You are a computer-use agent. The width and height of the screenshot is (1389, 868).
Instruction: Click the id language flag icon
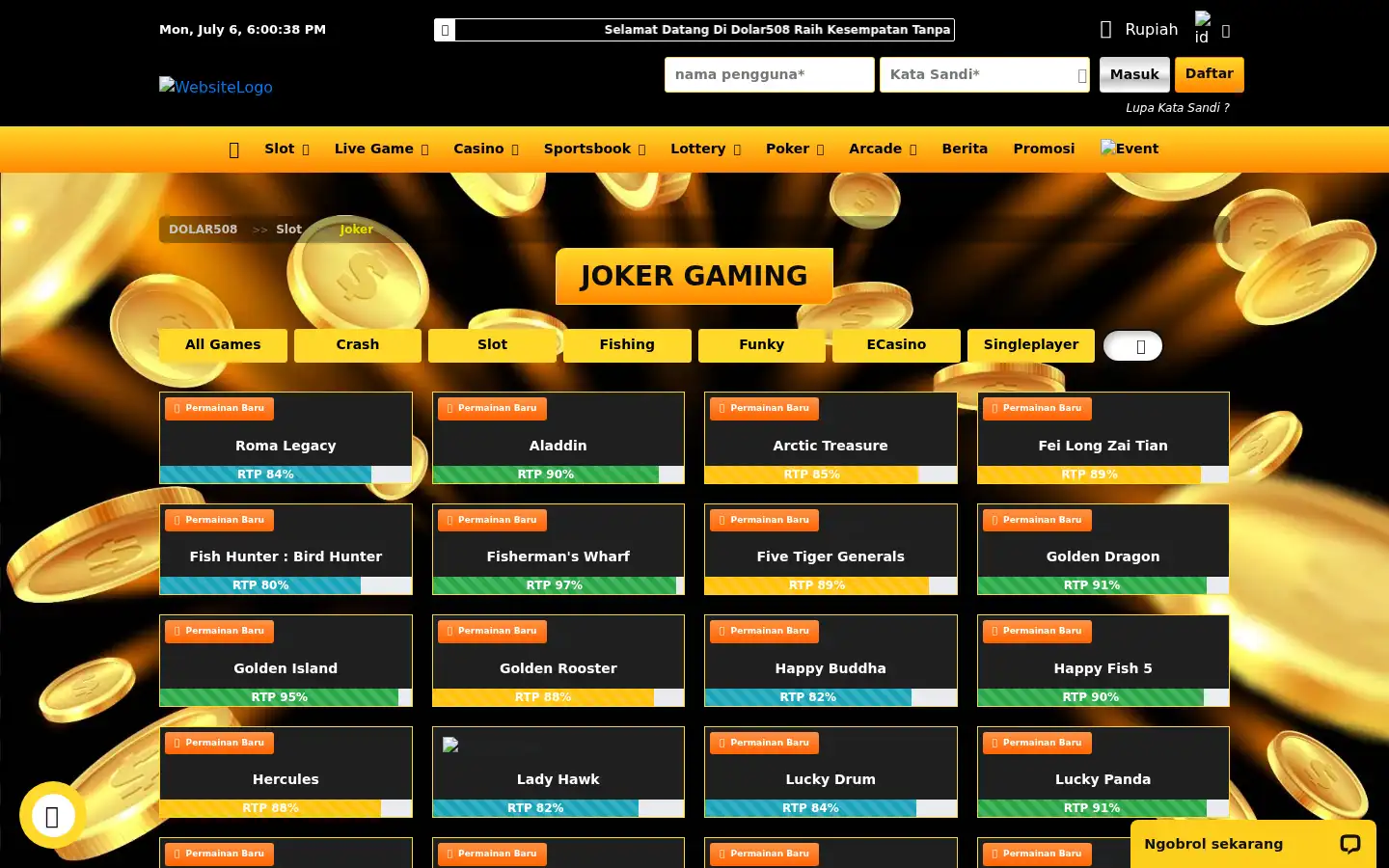coord(1203,28)
